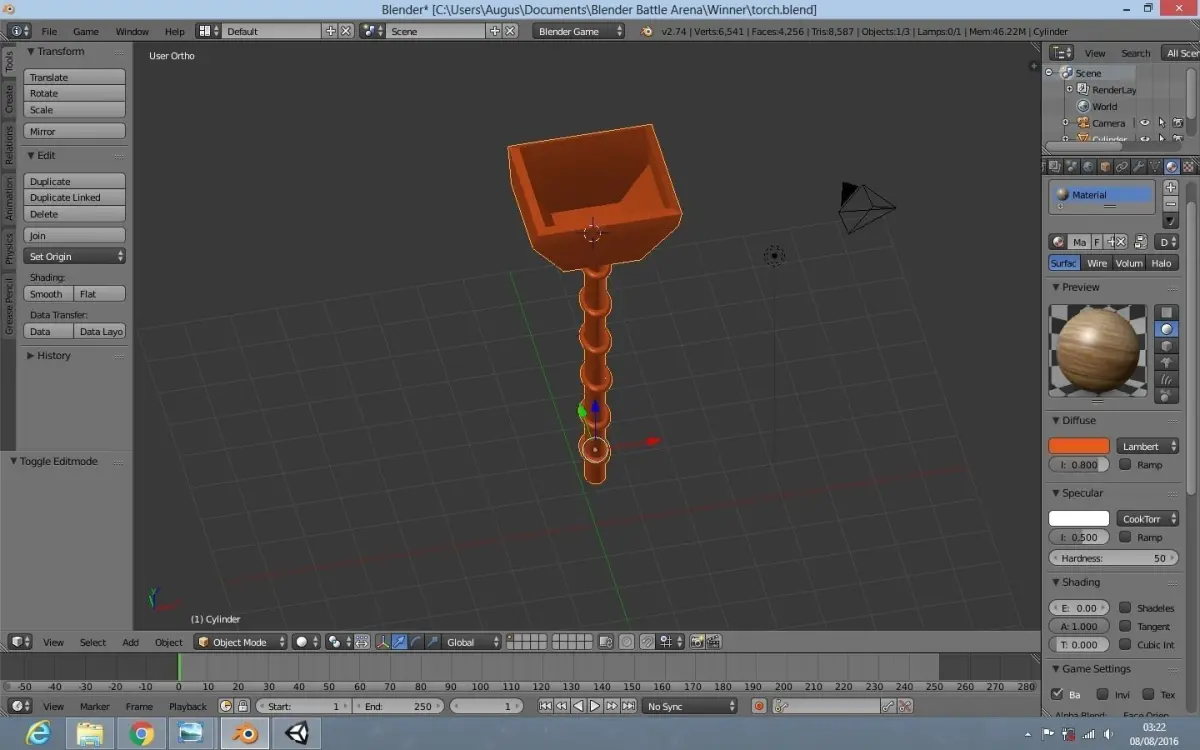Open the World properties tab (globe icon)
The image size is (1200, 750).
(x=1089, y=165)
